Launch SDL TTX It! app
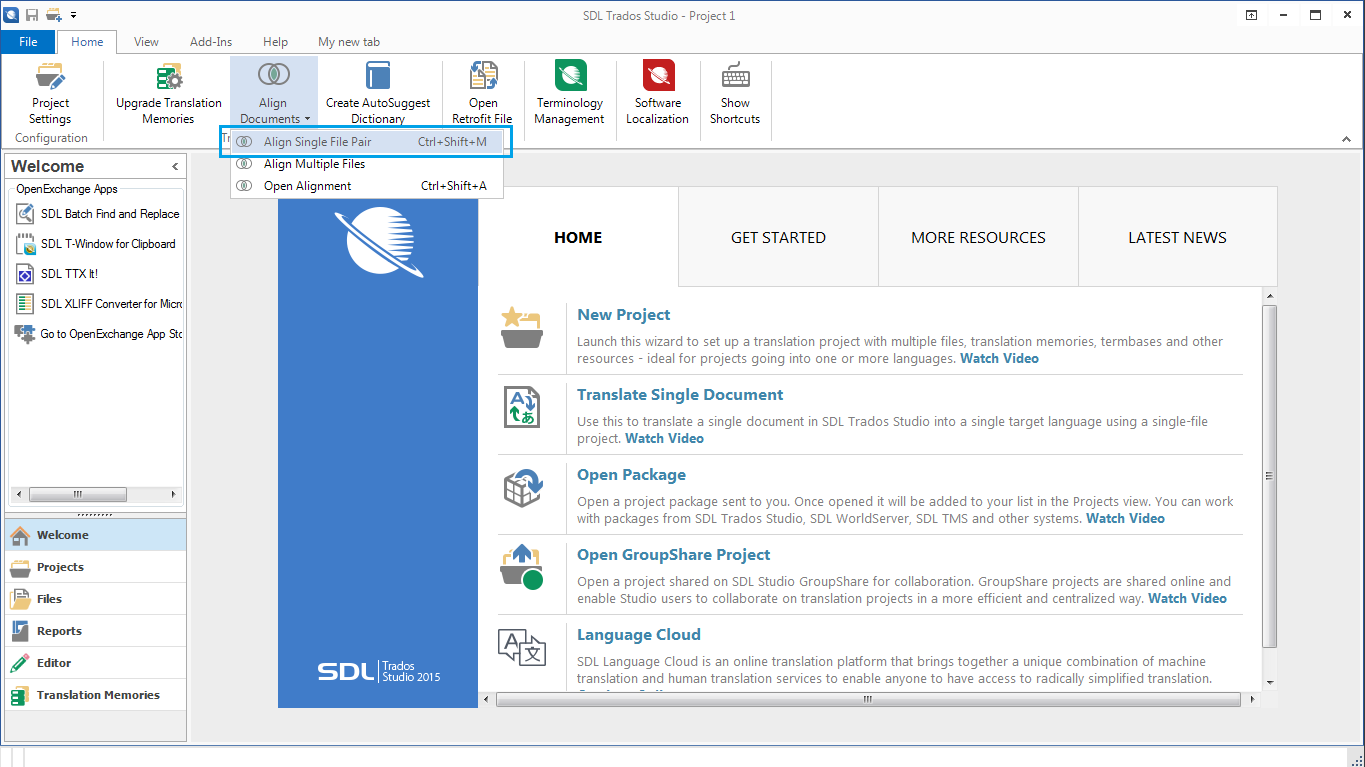 coord(58,274)
